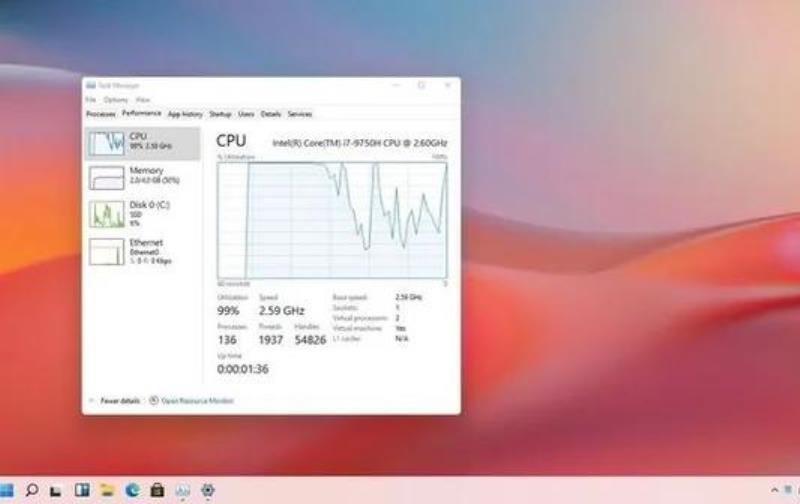Viewport: 800px width, 504px height.
Task: Open Resource Monitor link
Action: click(x=197, y=401)
